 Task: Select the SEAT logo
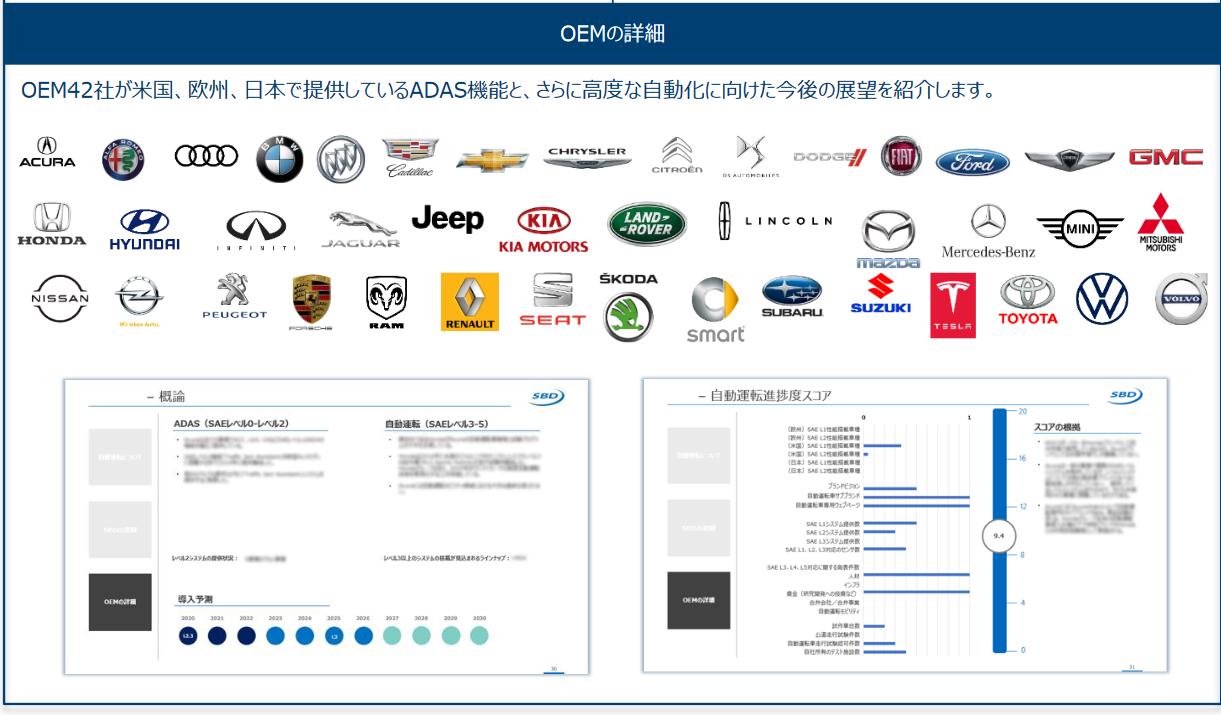click(552, 300)
